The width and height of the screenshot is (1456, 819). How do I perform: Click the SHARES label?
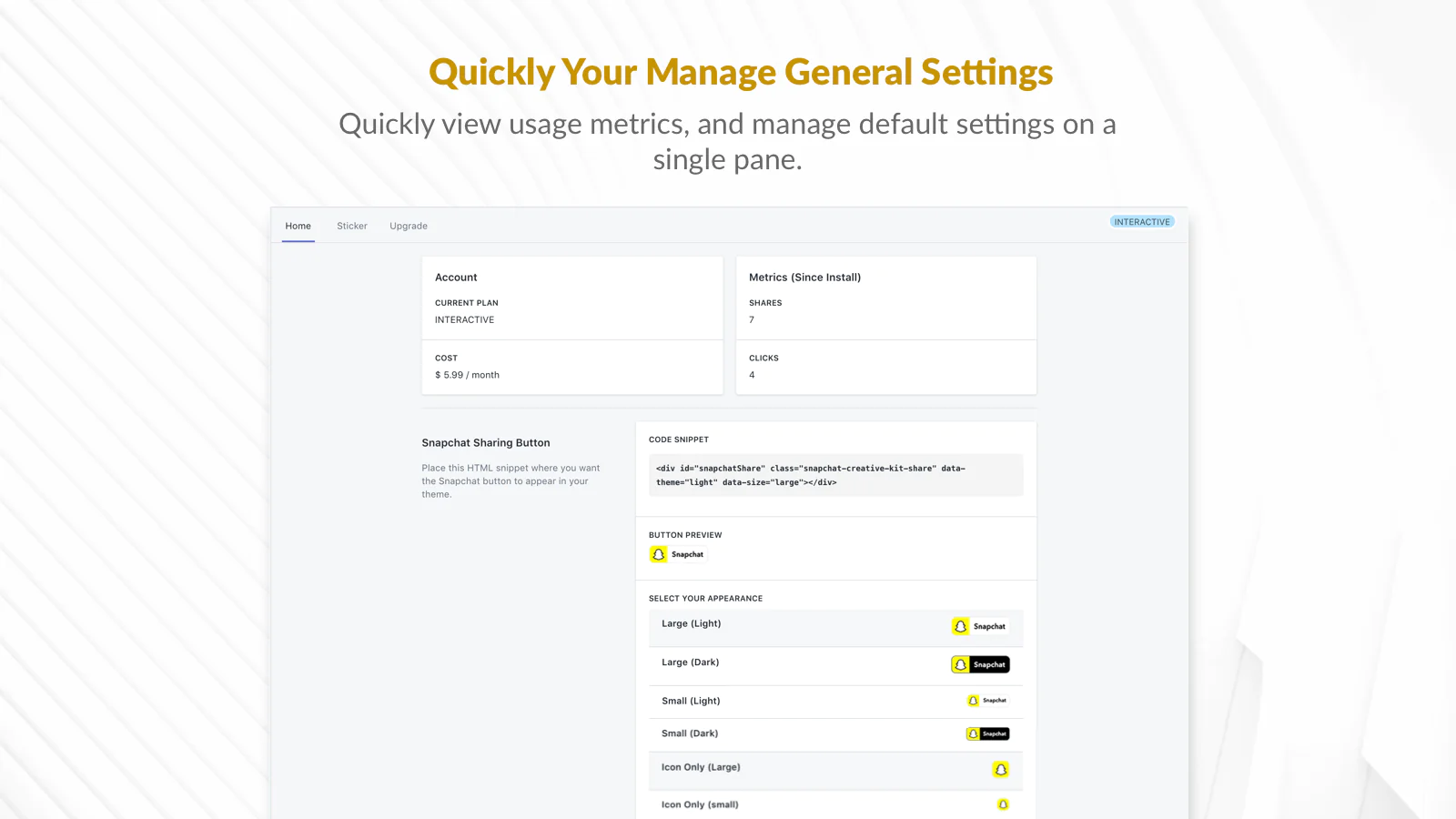(765, 303)
